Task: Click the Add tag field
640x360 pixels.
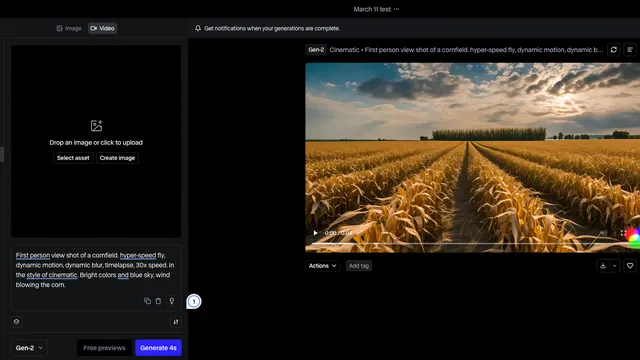Action: coord(359,266)
